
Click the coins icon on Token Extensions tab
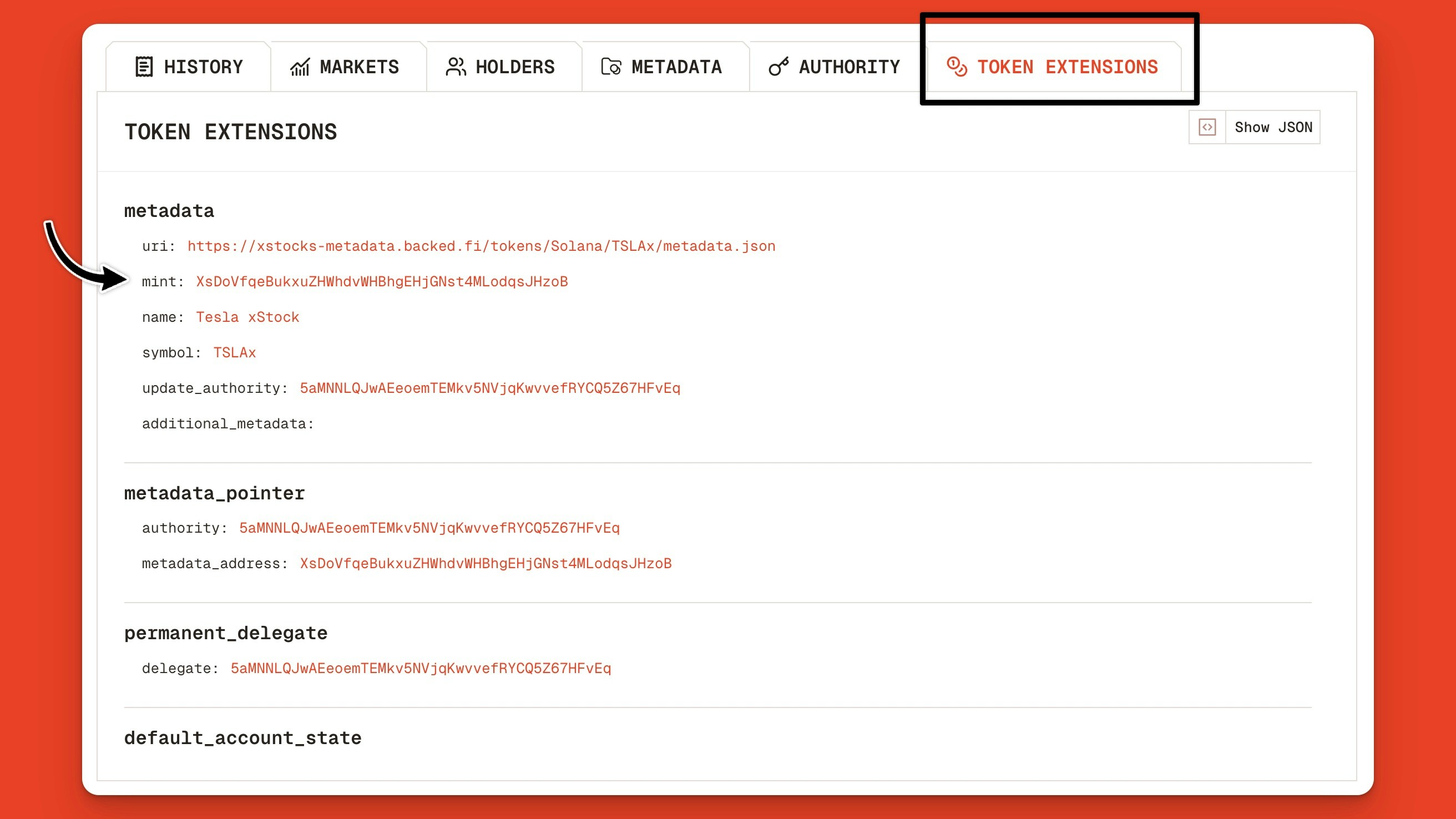pyautogui.click(x=957, y=66)
